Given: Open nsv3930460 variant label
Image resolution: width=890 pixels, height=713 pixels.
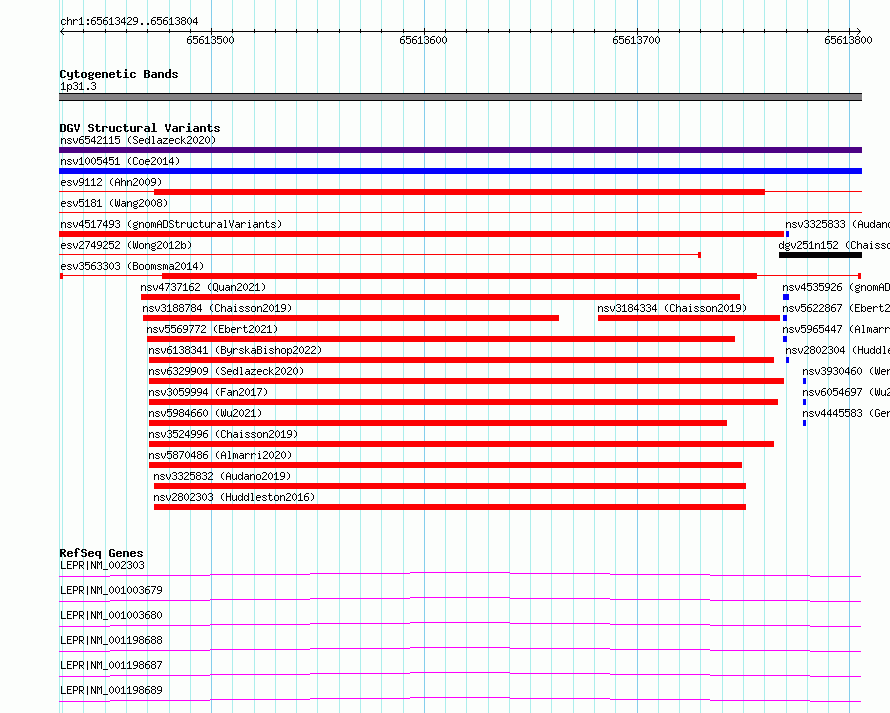Looking at the screenshot, I should (846, 371).
